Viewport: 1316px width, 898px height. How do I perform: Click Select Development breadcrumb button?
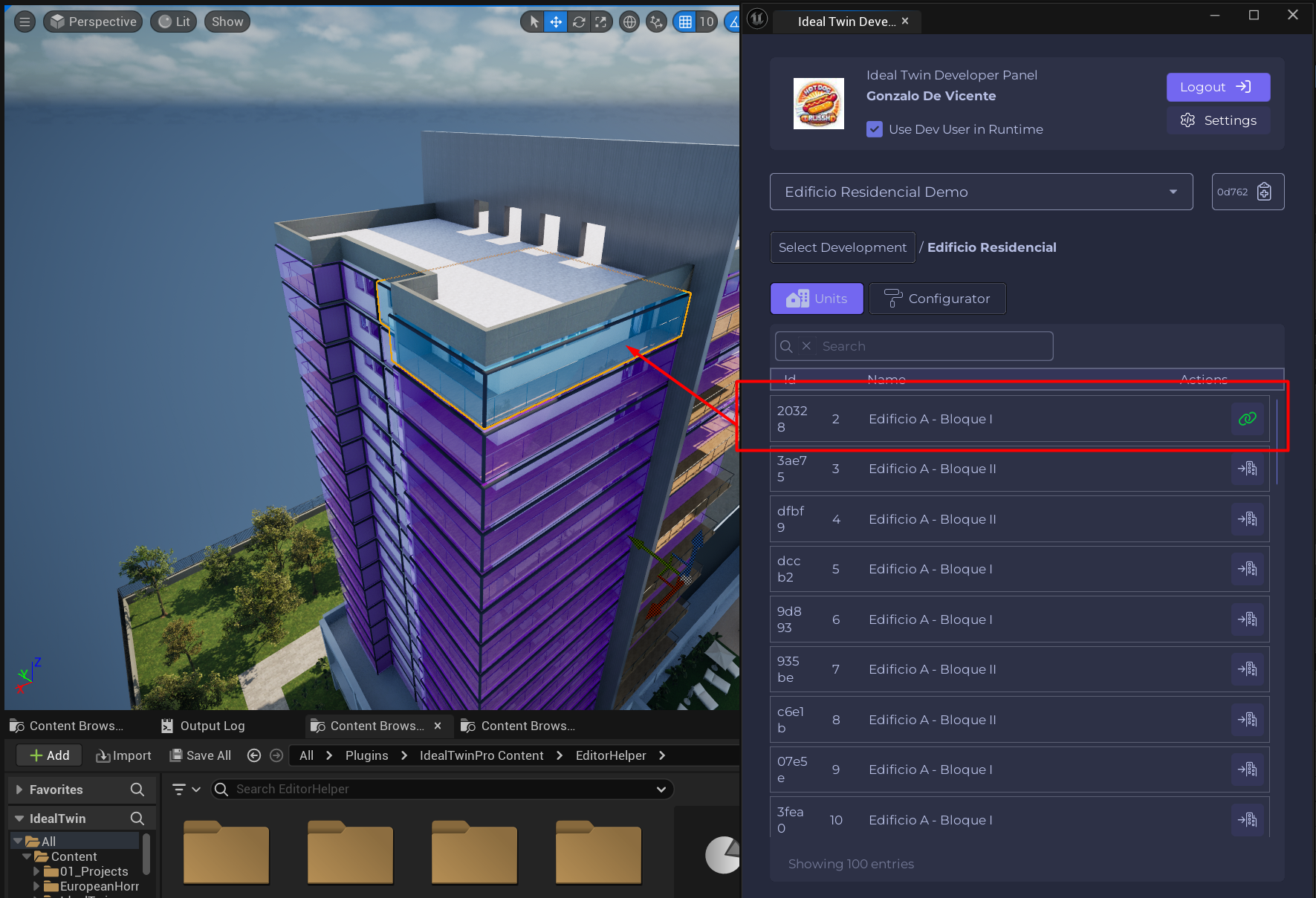tap(842, 247)
